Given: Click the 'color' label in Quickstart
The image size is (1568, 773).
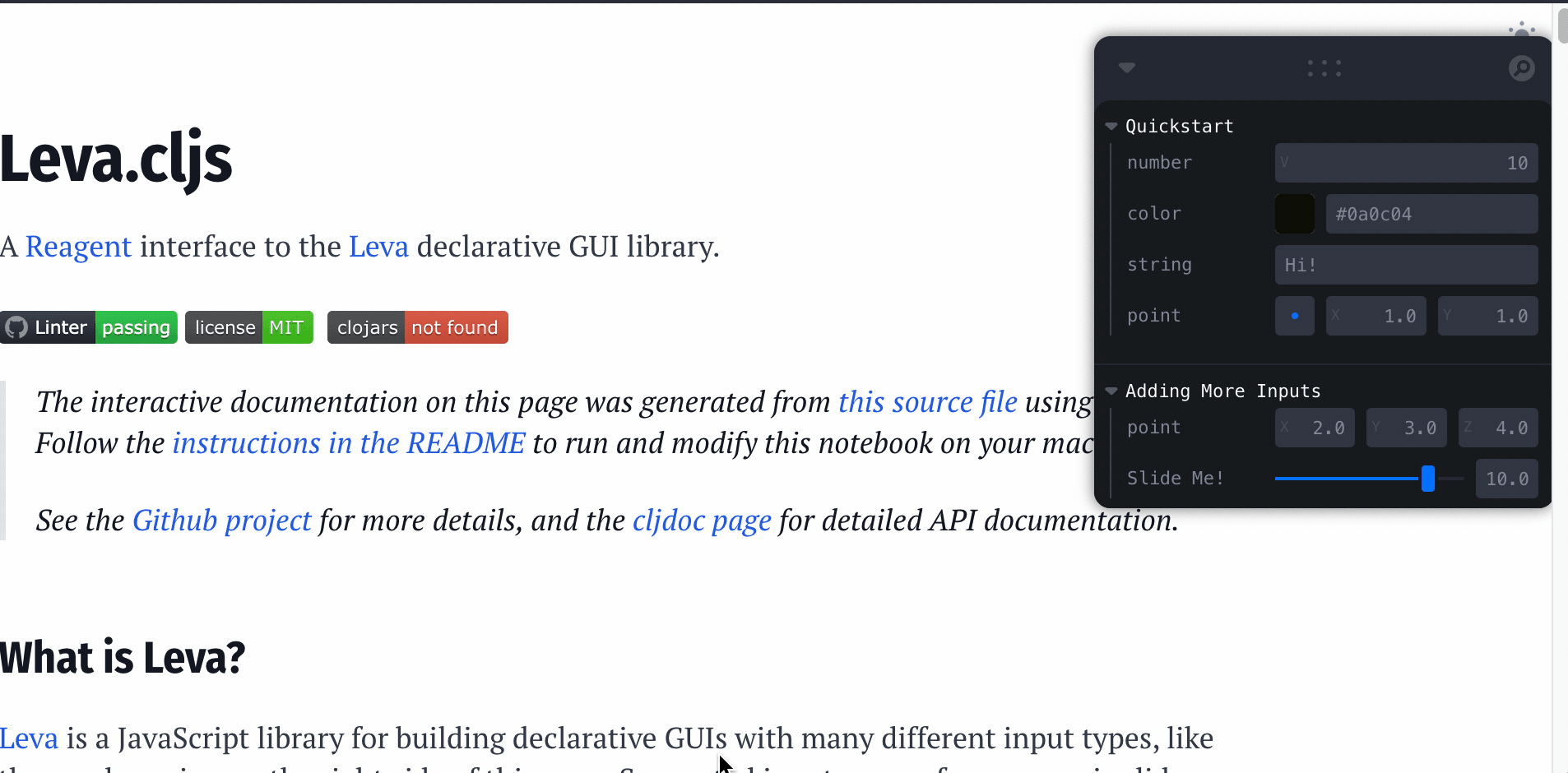Looking at the screenshot, I should (1154, 214).
